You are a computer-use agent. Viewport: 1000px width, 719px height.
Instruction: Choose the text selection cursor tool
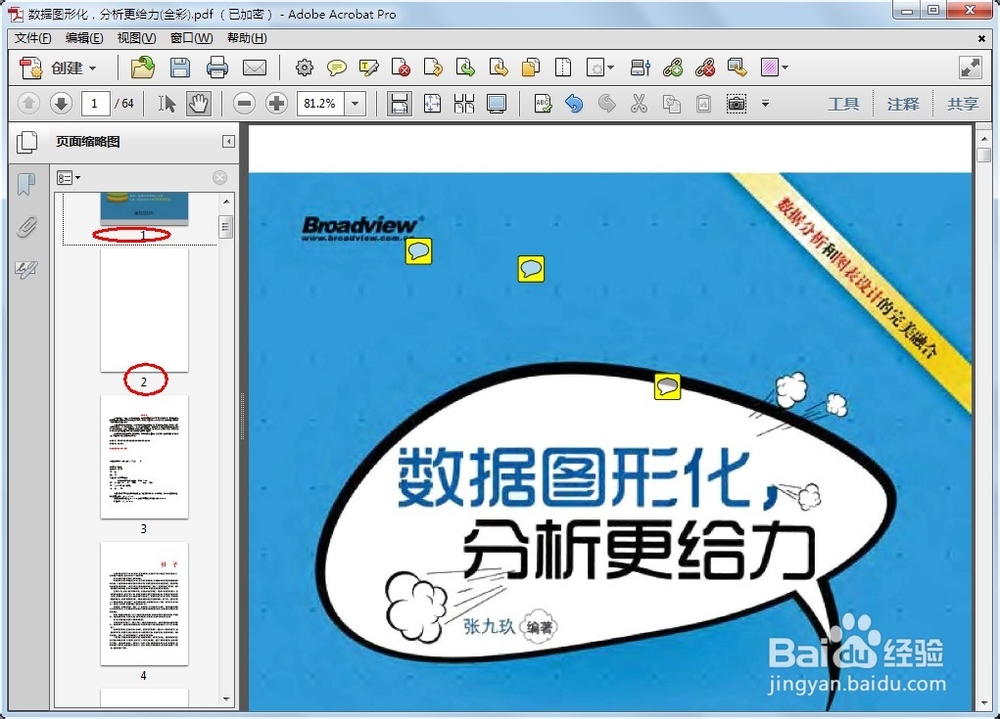pyautogui.click(x=166, y=103)
